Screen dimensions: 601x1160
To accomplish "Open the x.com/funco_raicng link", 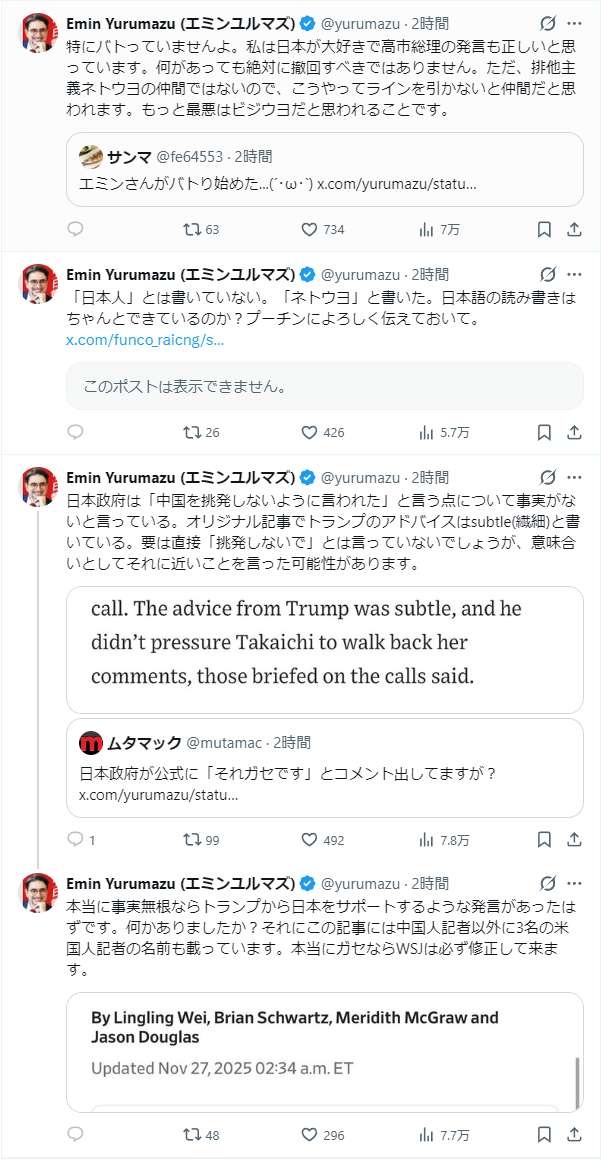I will [144, 341].
